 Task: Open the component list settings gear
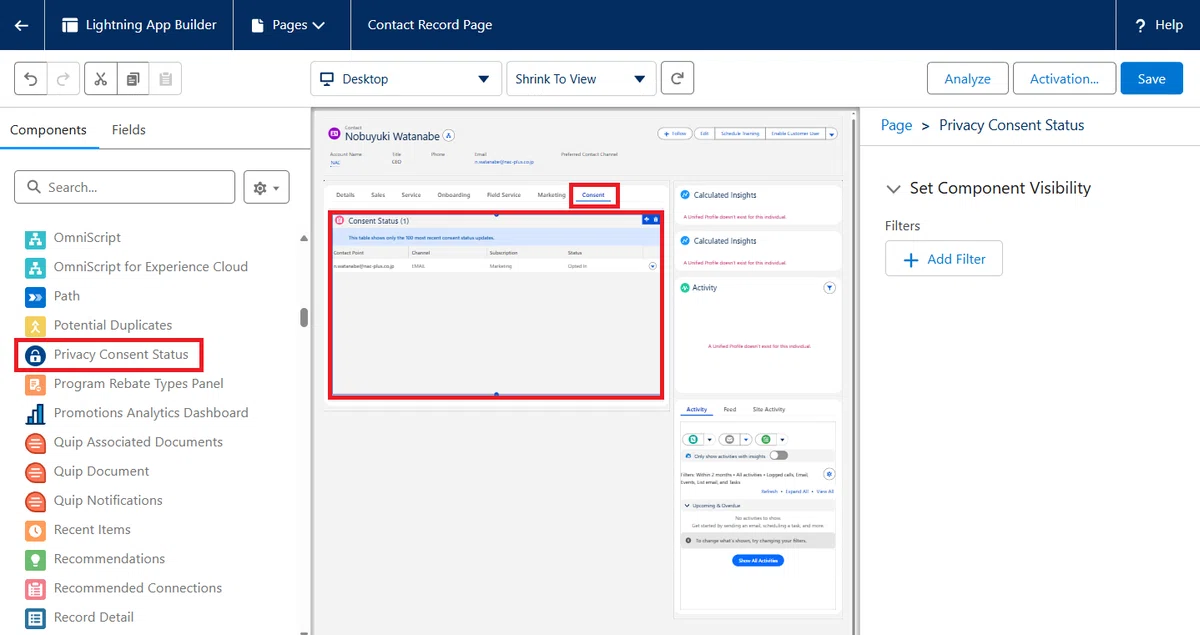pyautogui.click(x=267, y=187)
